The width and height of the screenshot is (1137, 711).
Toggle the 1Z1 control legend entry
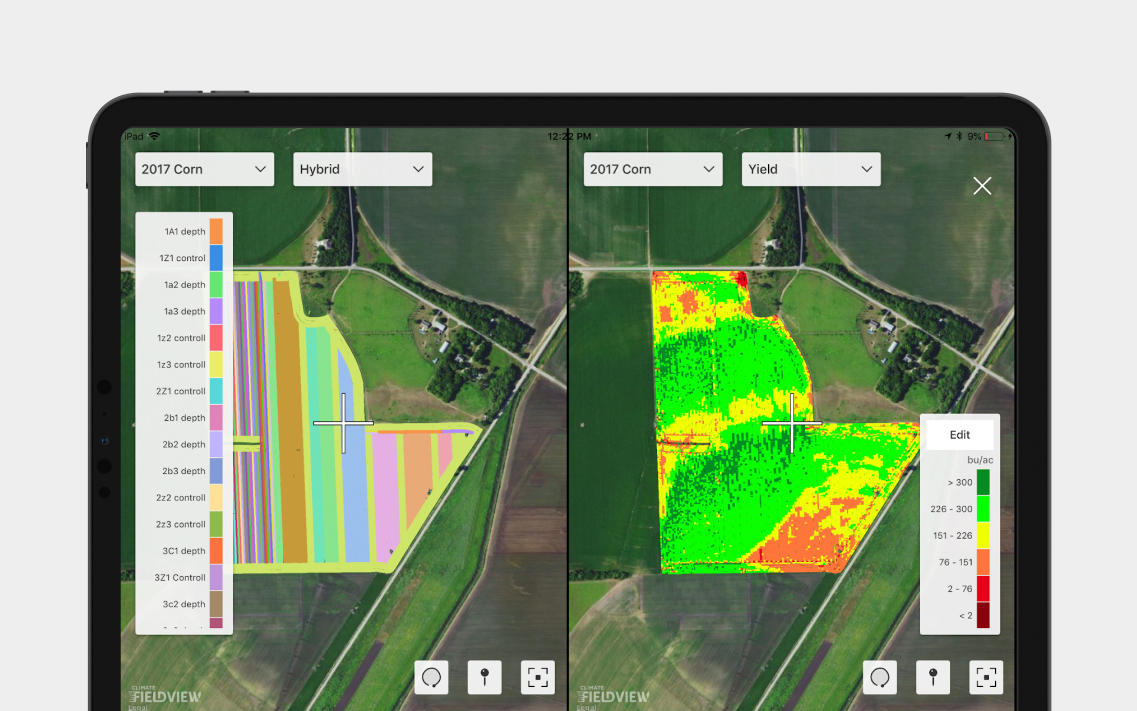[x=184, y=258]
